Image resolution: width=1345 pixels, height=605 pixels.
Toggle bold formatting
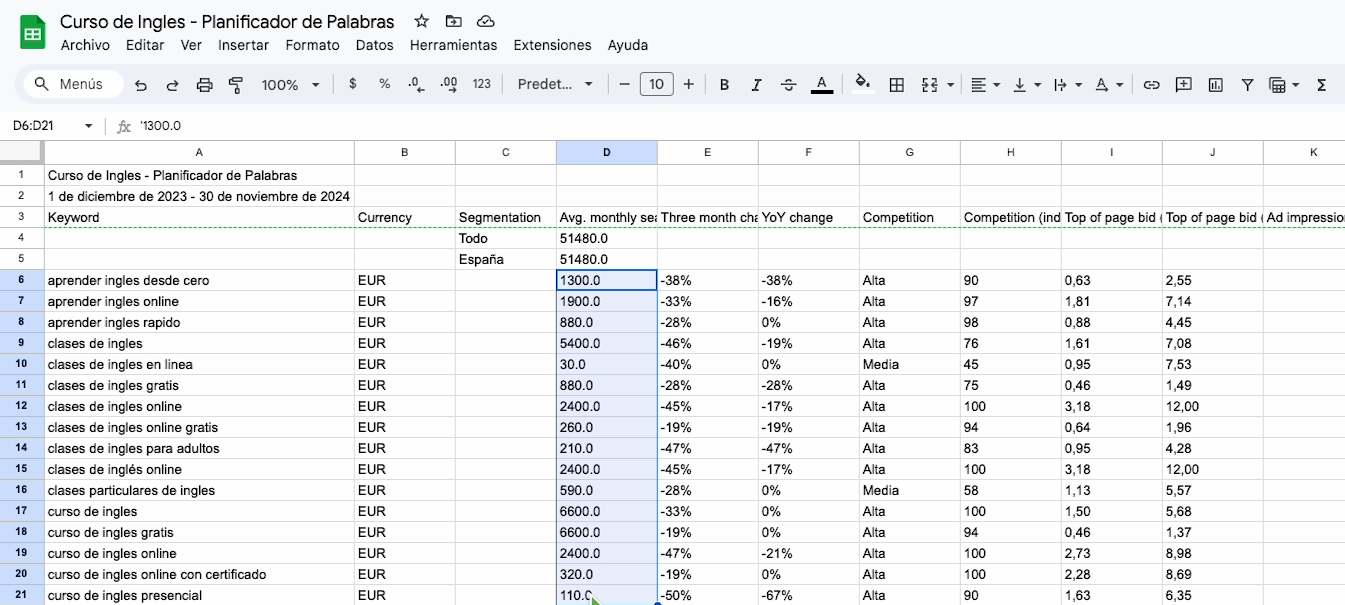click(x=724, y=85)
